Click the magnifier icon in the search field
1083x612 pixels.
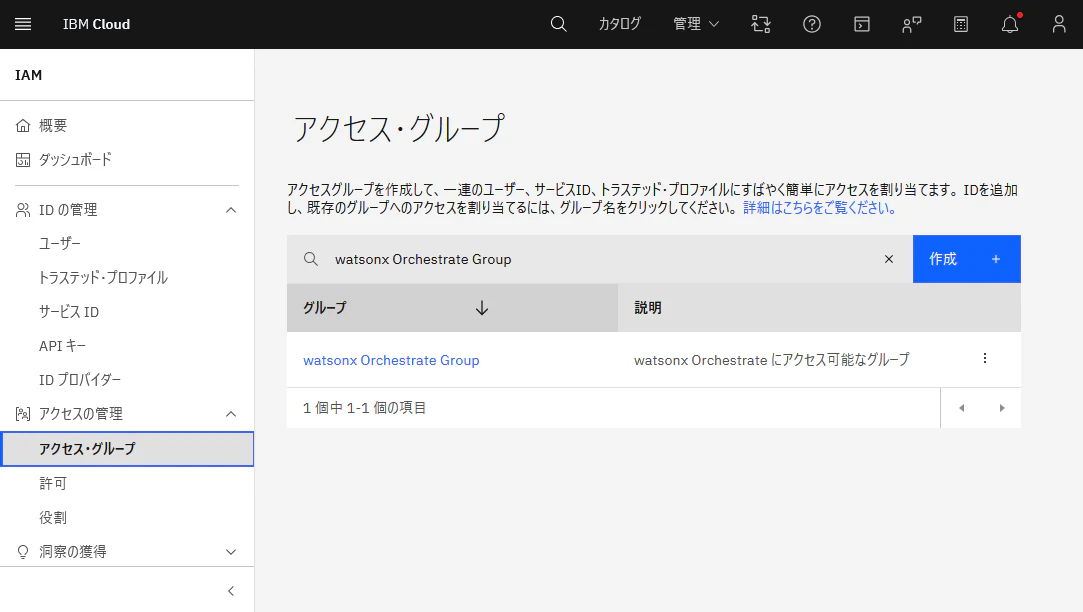(311, 259)
